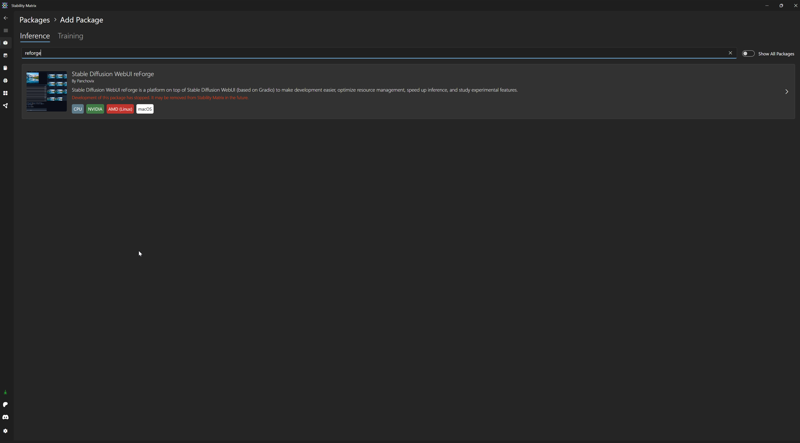Open the hamburger menu in the sidebar

pyautogui.click(x=6, y=31)
